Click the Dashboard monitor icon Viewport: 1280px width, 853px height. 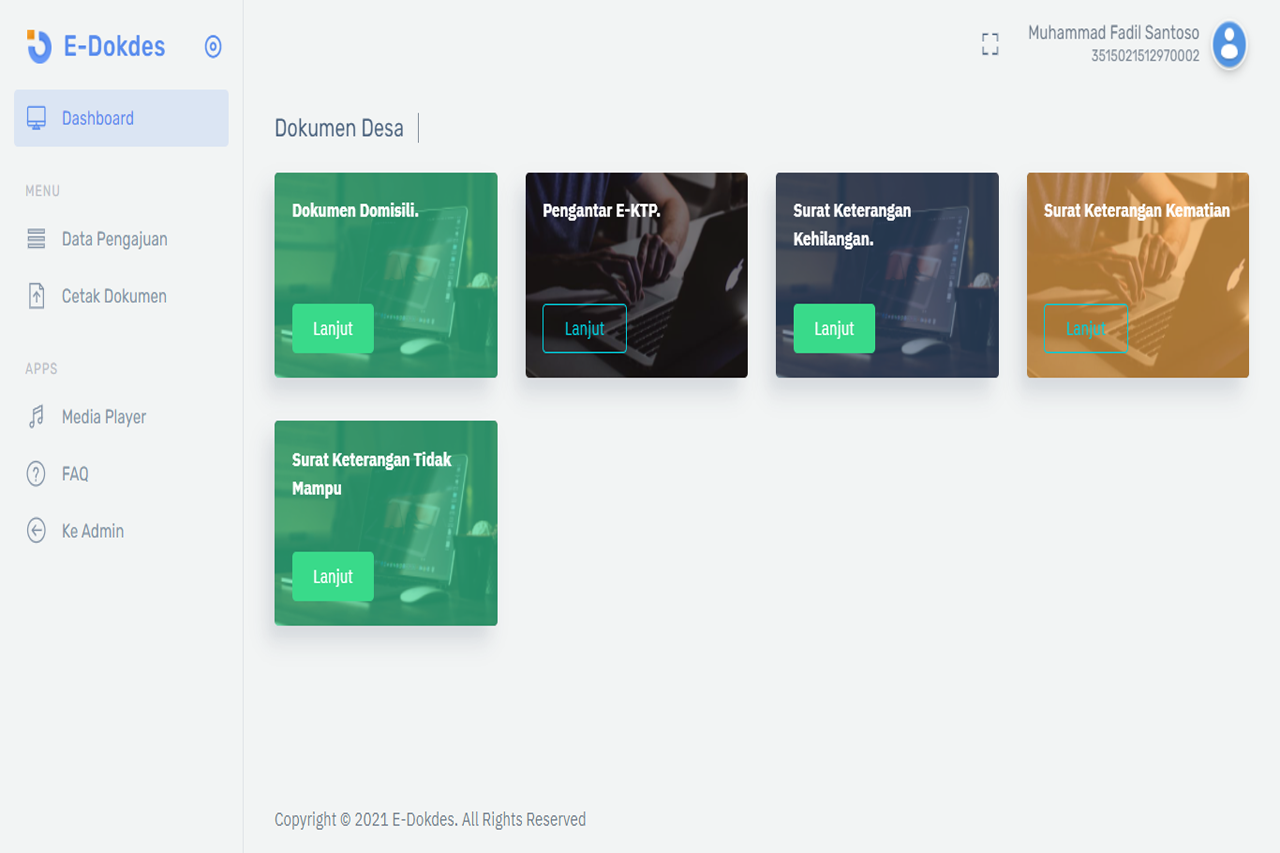[37, 118]
